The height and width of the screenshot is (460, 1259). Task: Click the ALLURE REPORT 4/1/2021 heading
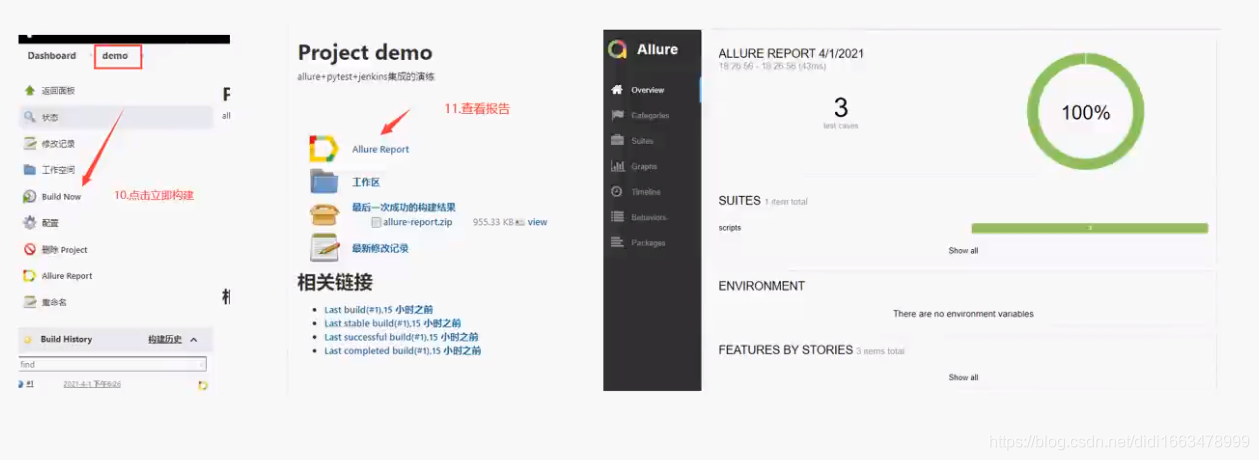pos(791,54)
